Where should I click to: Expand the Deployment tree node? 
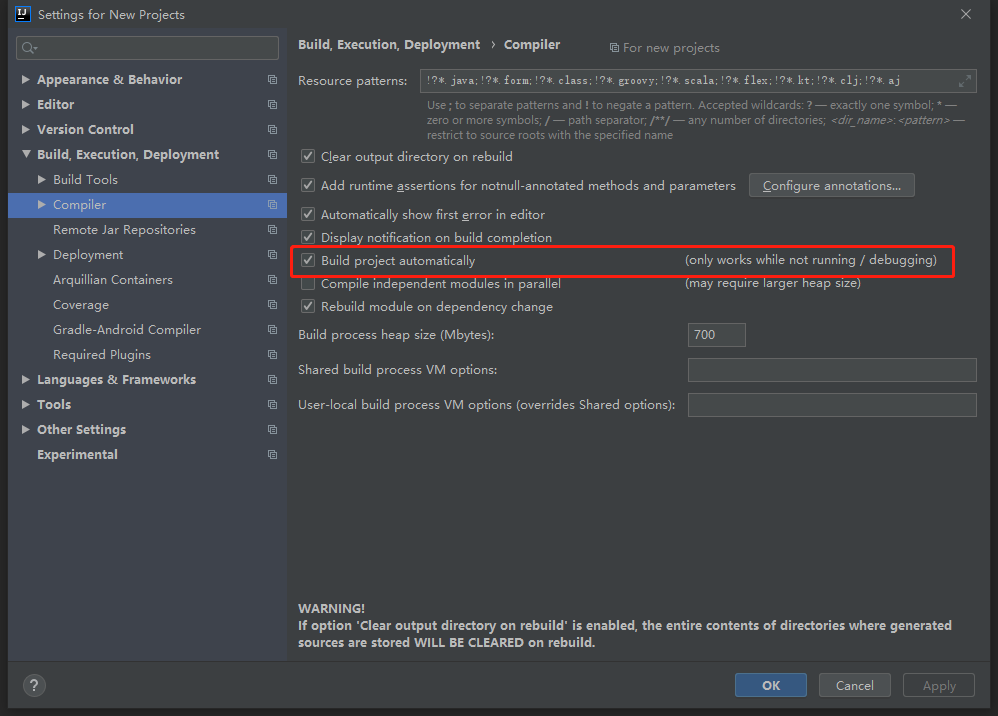[x=42, y=254]
